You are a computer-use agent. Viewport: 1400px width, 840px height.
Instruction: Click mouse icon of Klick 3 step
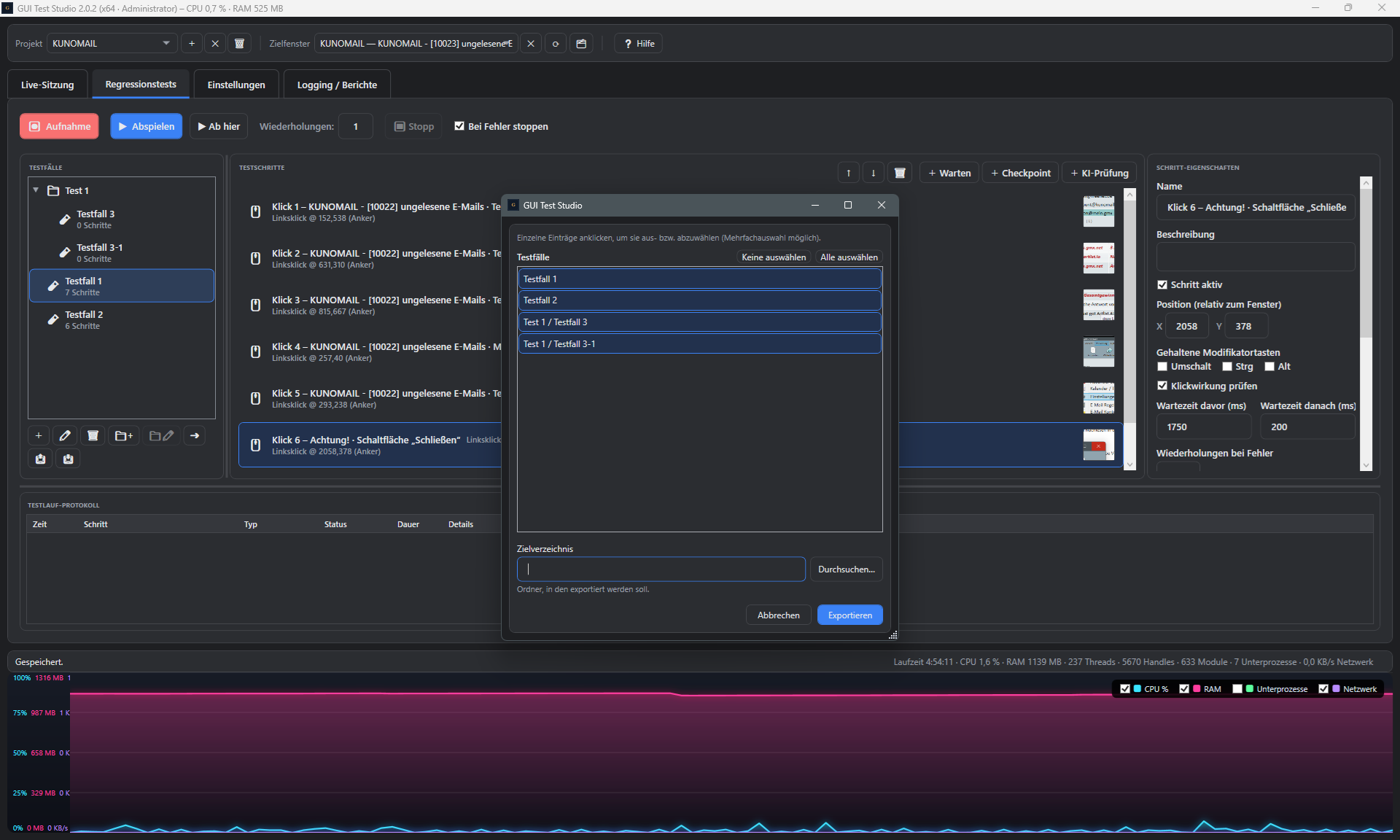coord(255,306)
